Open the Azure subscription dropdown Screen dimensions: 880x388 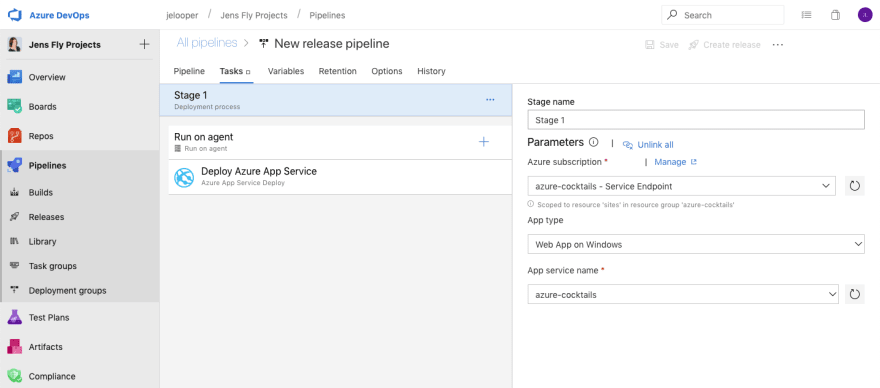pyautogui.click(x=681, y=186)
